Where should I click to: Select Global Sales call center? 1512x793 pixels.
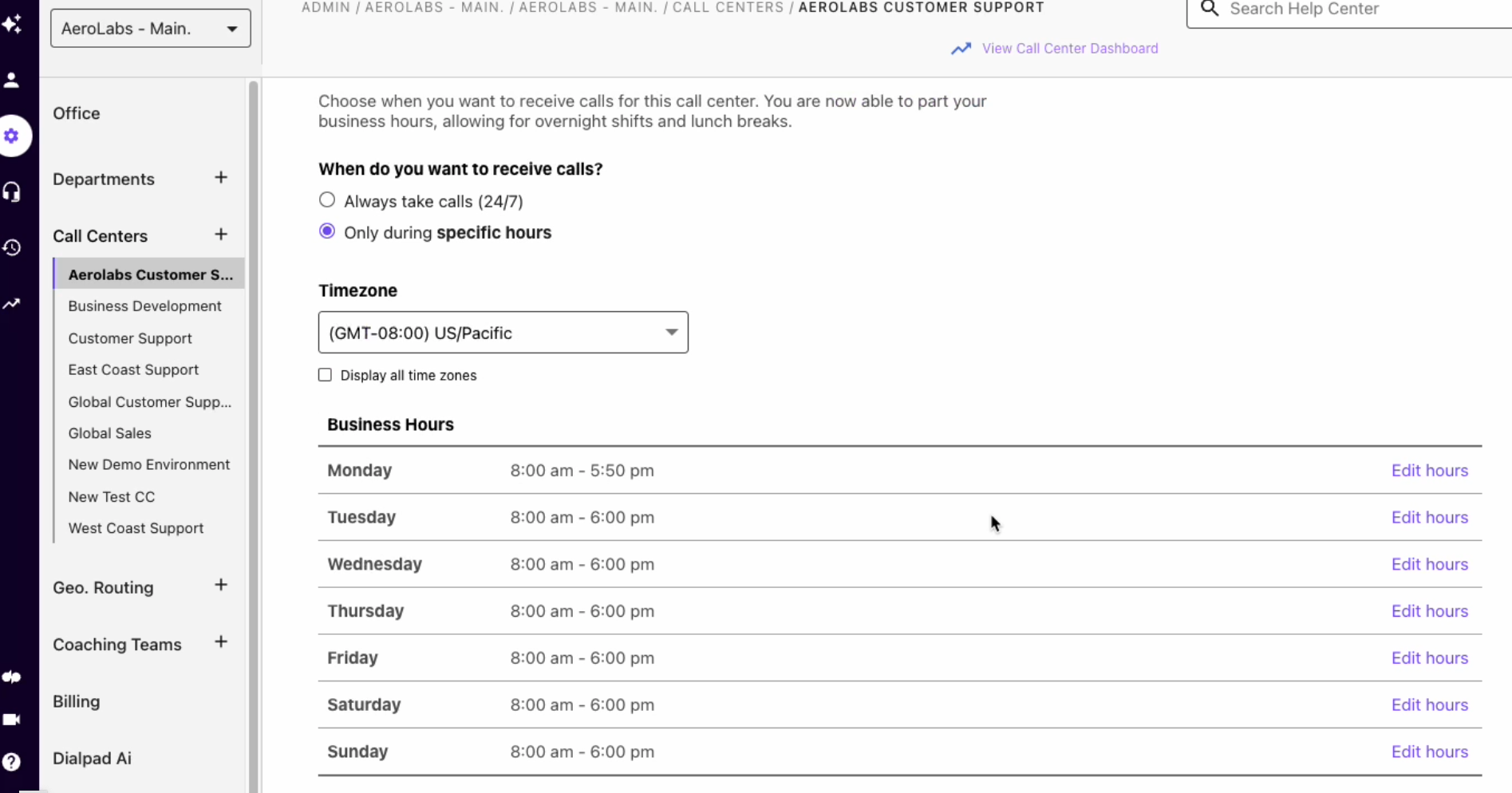click(x=109, y=433)
